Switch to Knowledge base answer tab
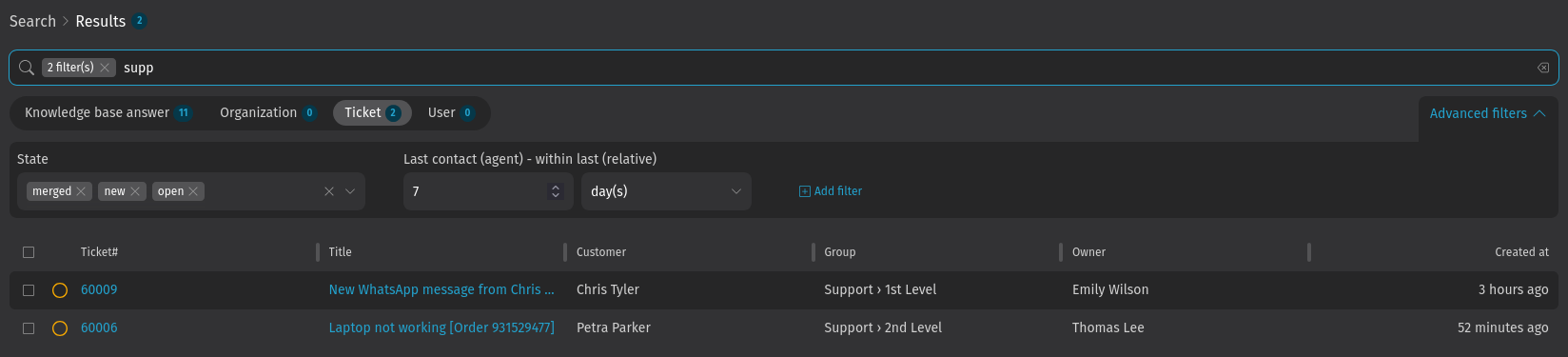The image size is (1568, 357). click(x=108, y=112)
